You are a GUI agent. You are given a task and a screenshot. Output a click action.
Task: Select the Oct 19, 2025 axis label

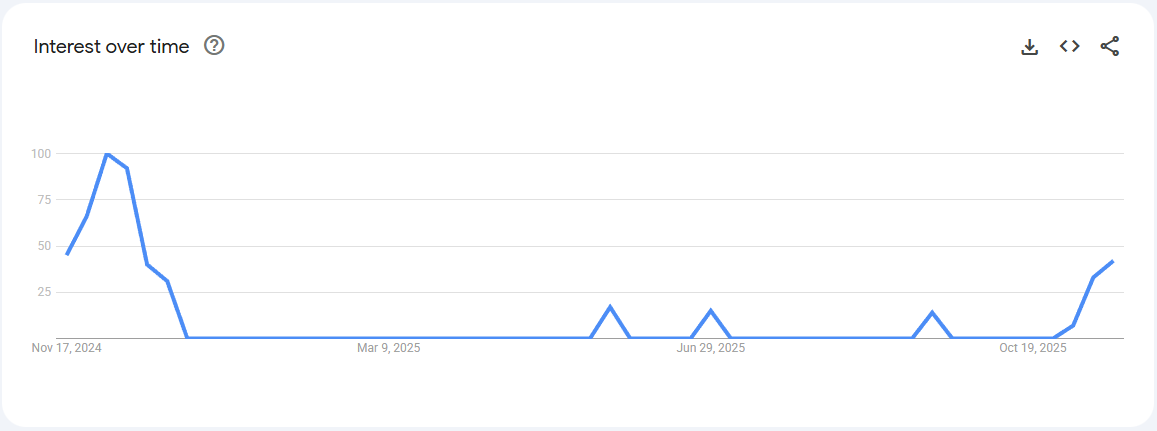pyautogui.click(x=1033, y=348)
